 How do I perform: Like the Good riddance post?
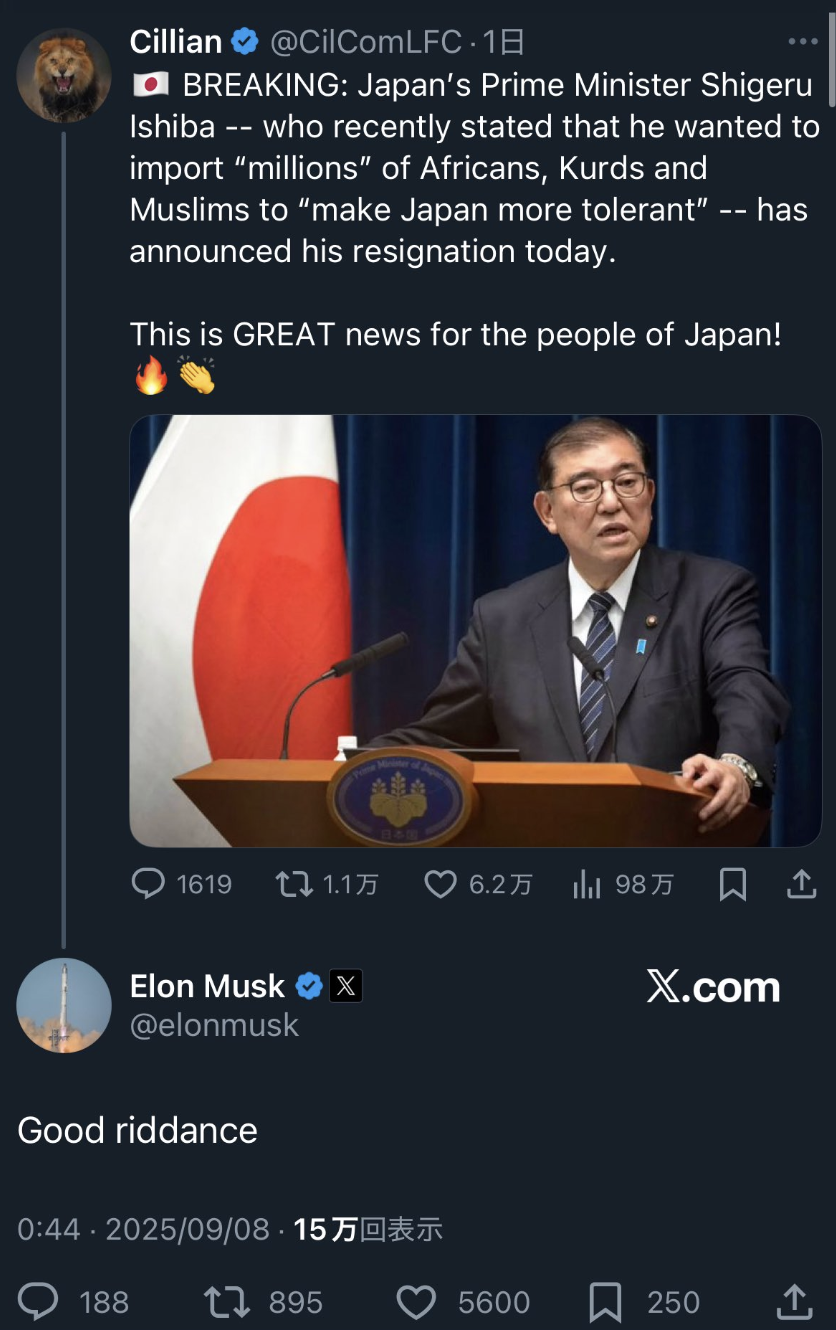pyautogui.click(x=415, y=1302)
